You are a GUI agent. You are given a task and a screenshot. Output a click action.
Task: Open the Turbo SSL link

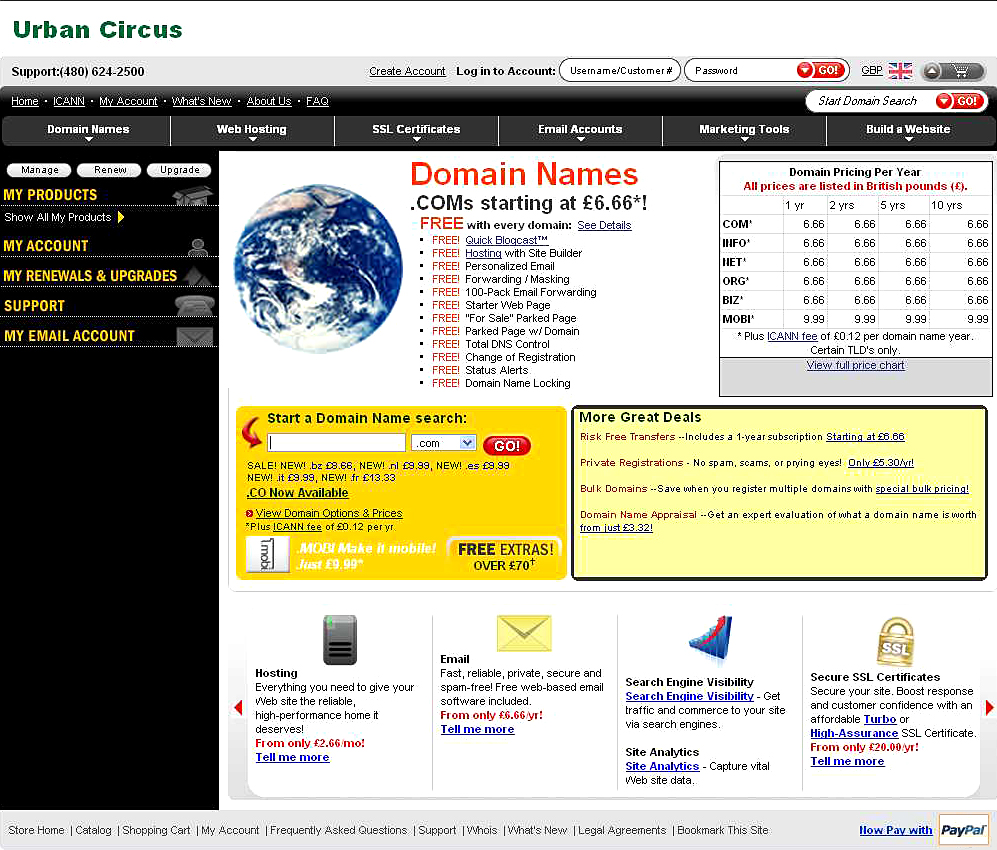880,720
